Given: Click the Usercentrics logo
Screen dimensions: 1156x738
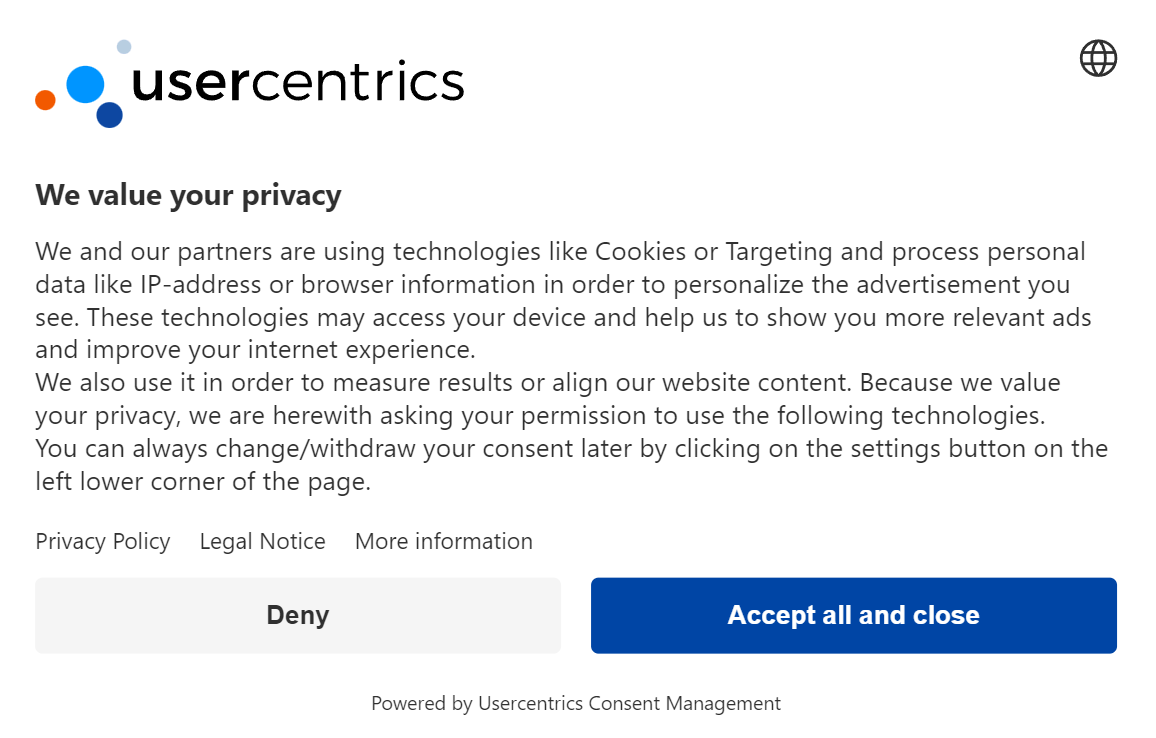Looking at the screenshot, I should [x=248, y=85].
